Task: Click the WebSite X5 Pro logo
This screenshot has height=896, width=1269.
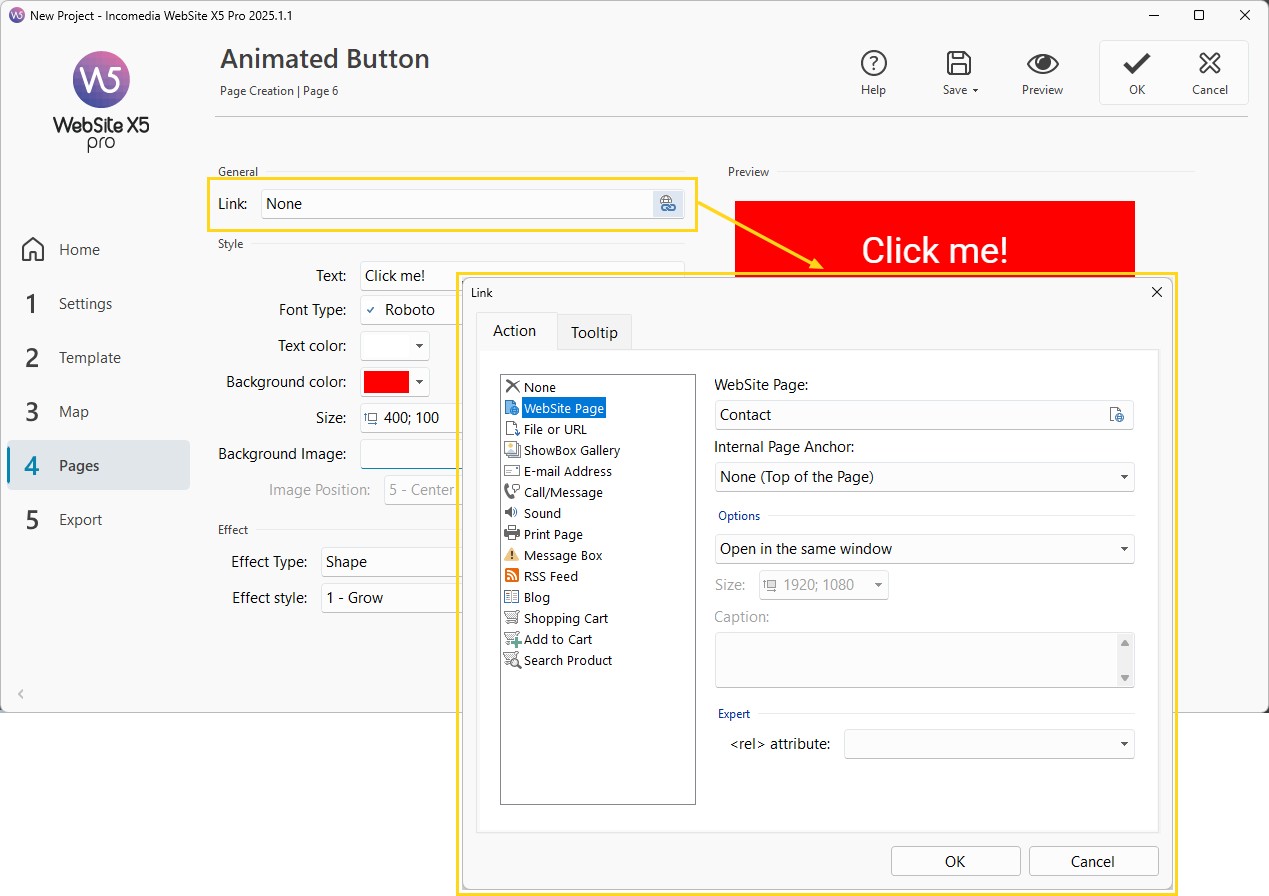Action: point(101,101)
